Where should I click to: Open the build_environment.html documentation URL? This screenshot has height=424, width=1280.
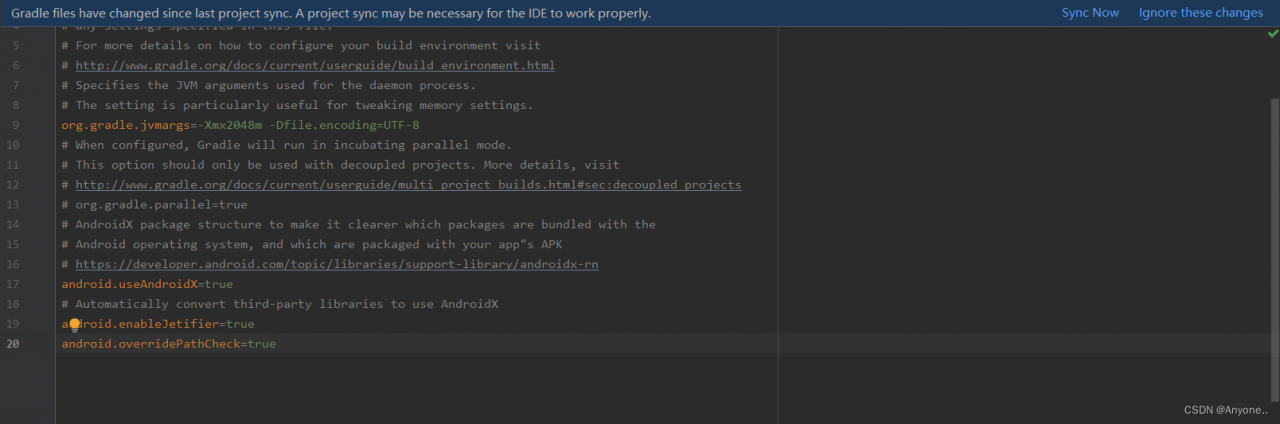click(315, 65)
